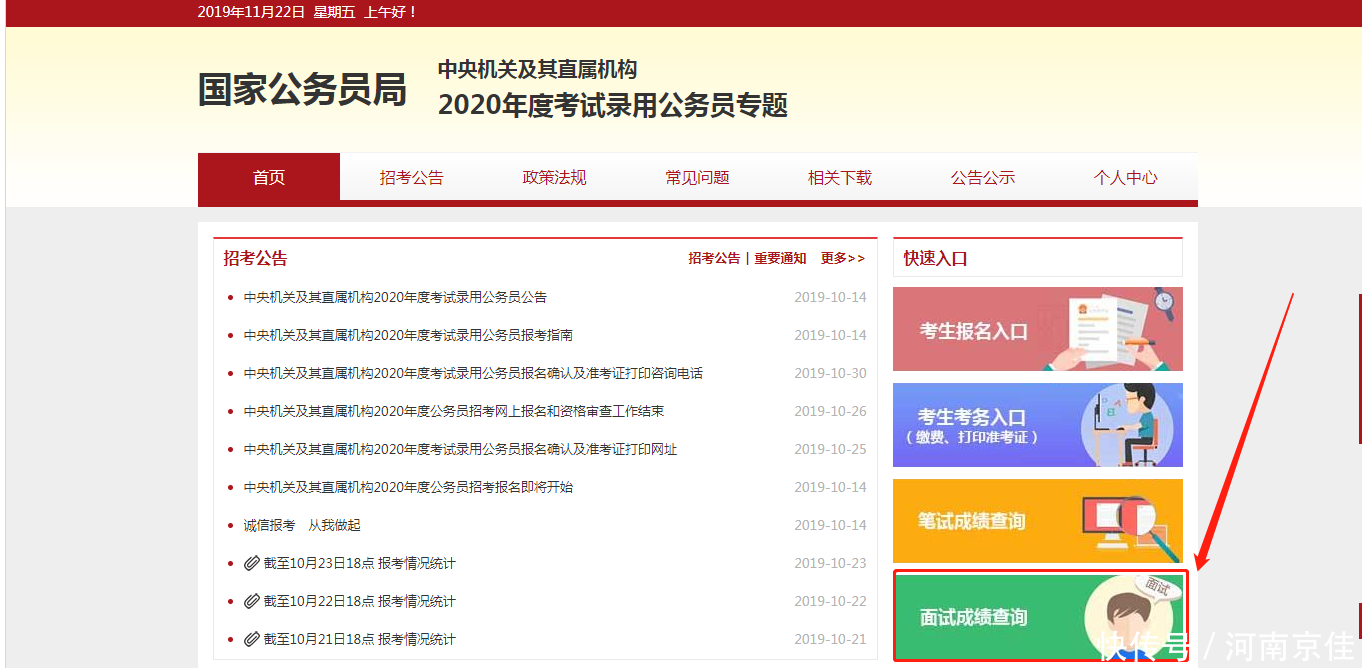Open the 相关下载 navigation item

[840, 177]
